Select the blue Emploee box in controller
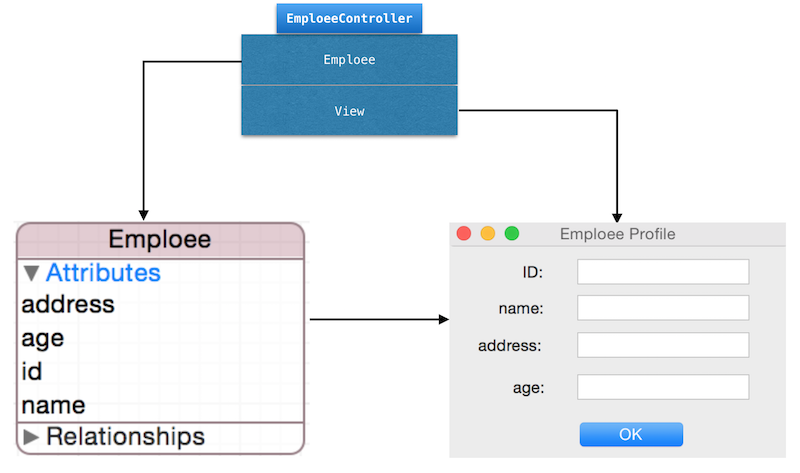 pyautogui.click(x=349, y=60)
